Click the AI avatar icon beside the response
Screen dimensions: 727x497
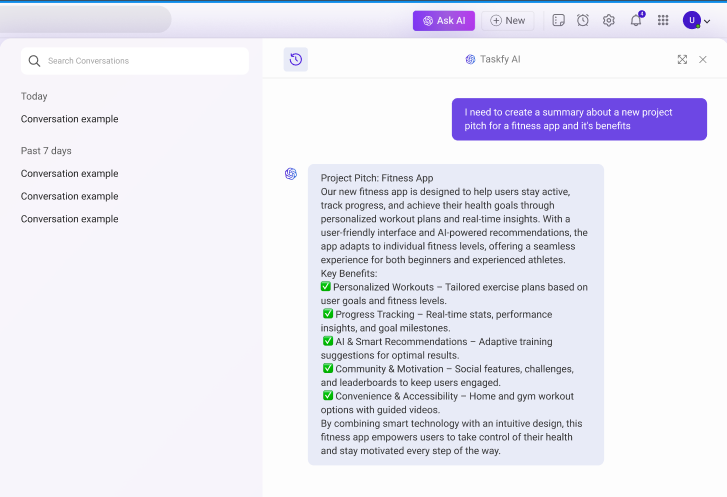point(291,173)
